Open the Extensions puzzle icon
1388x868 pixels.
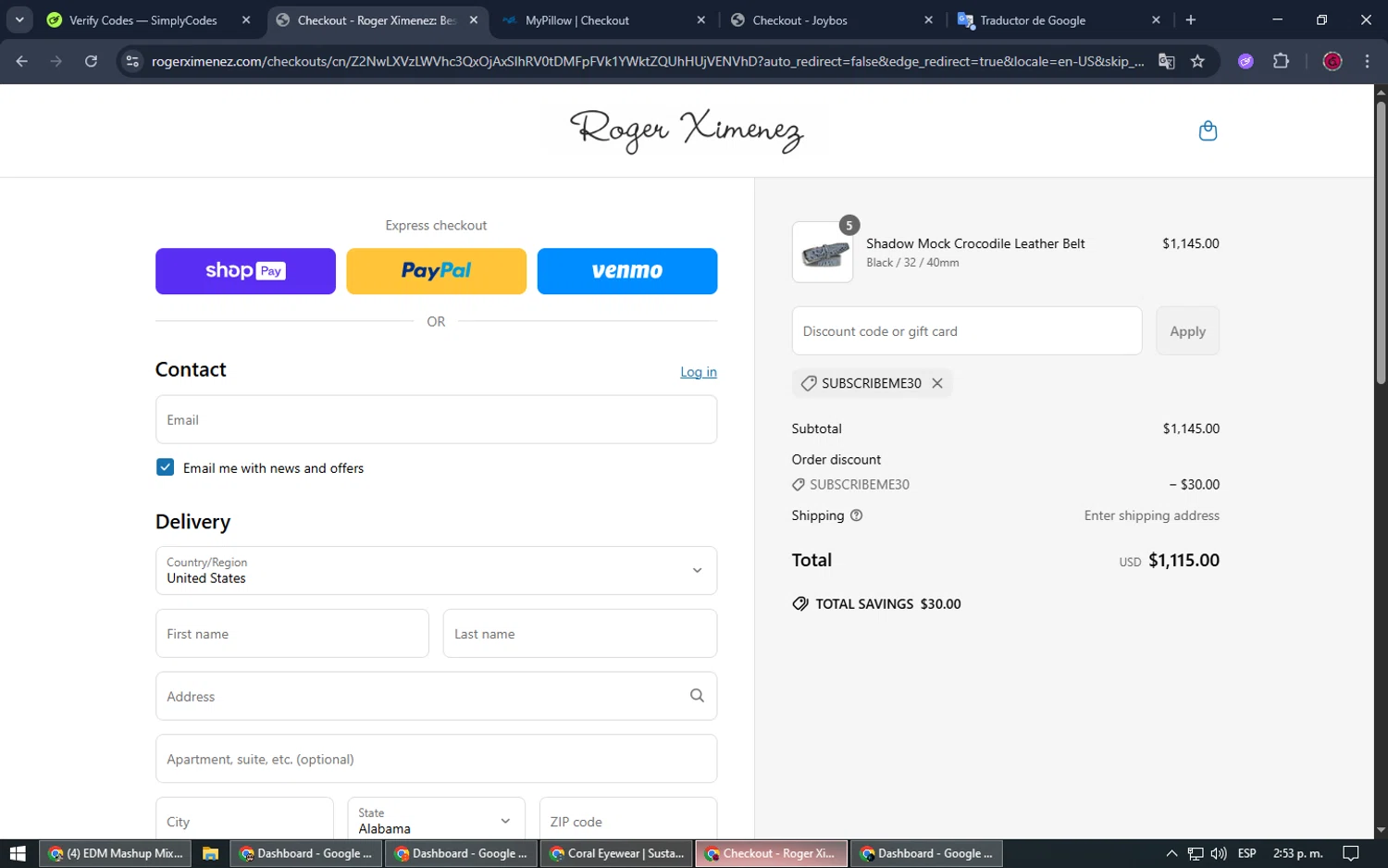(1281, 61)
